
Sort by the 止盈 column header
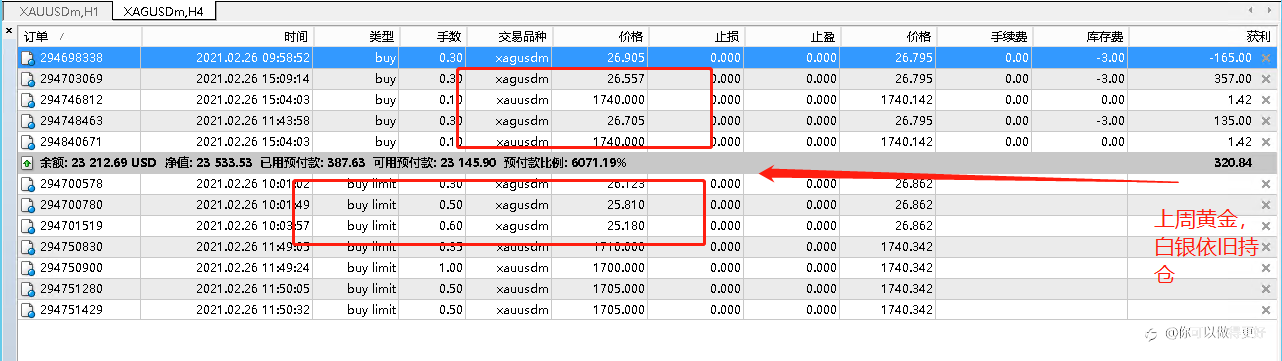793,36
